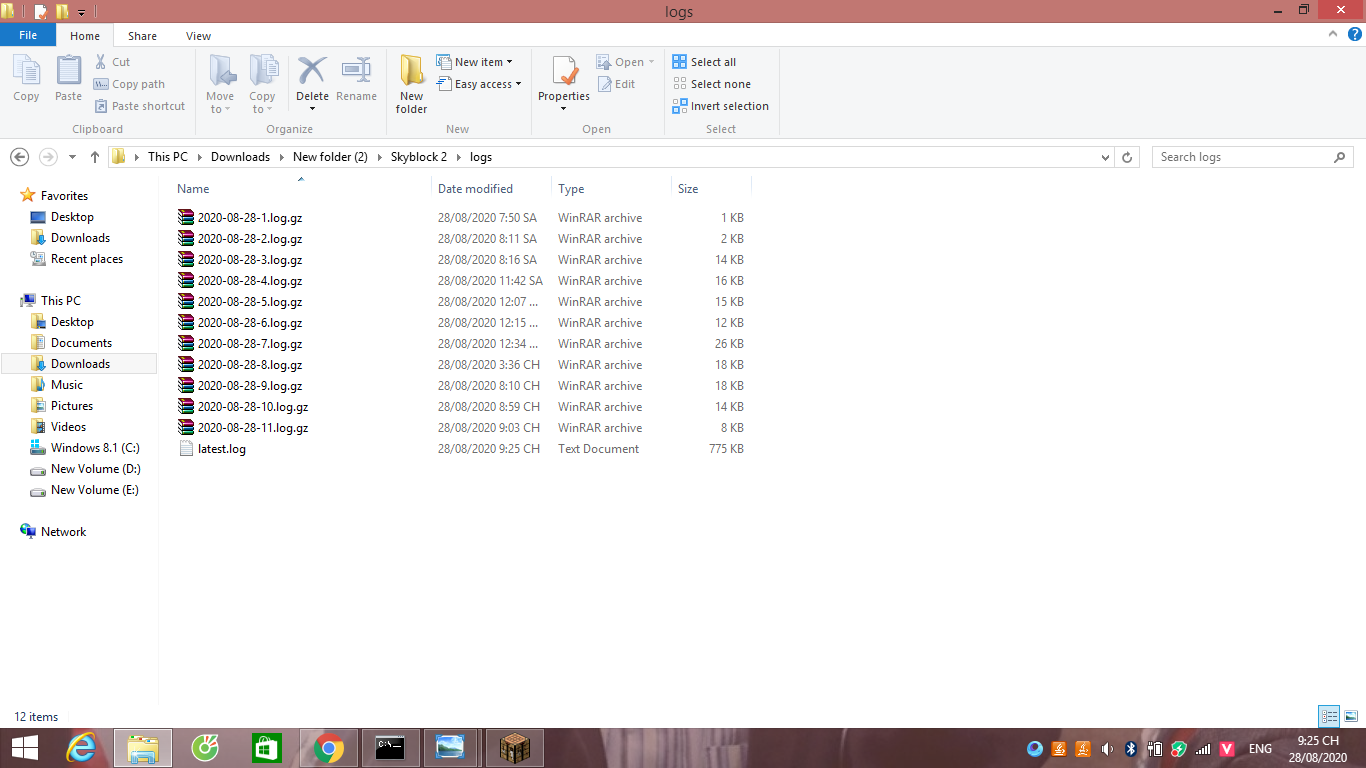Click the Windows Start button

click(24, 748)
